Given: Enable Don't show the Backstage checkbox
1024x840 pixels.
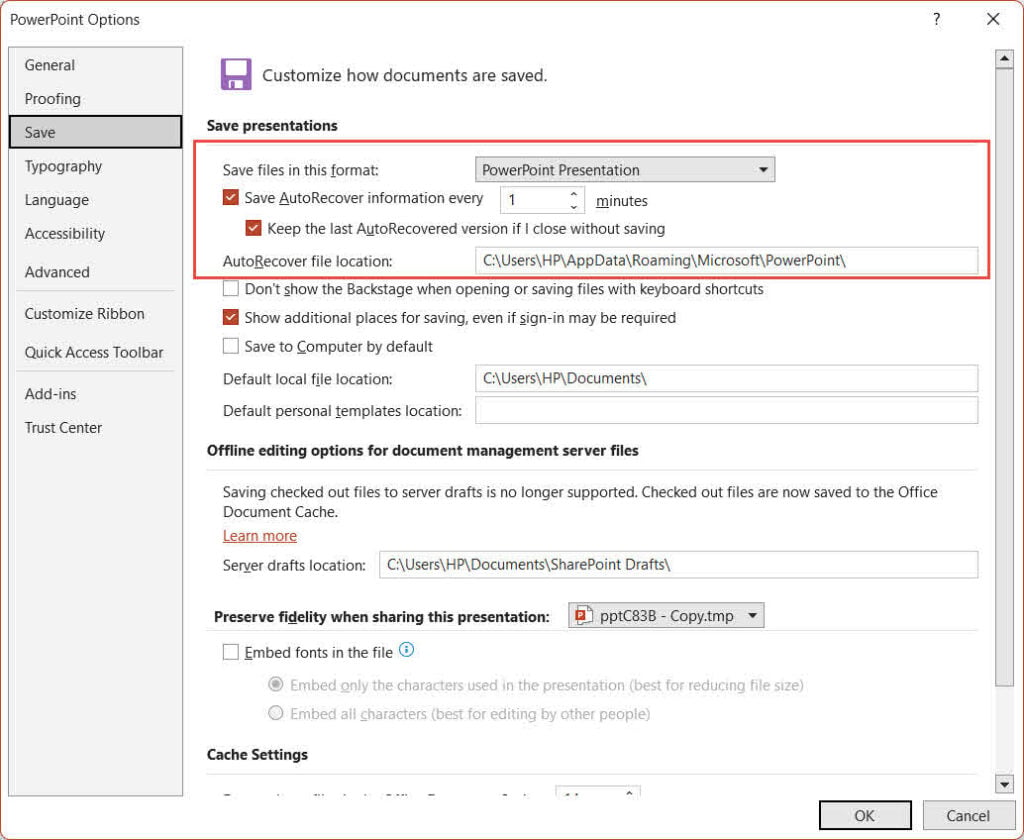Looking at the screenshot, I should coord(231,289).
